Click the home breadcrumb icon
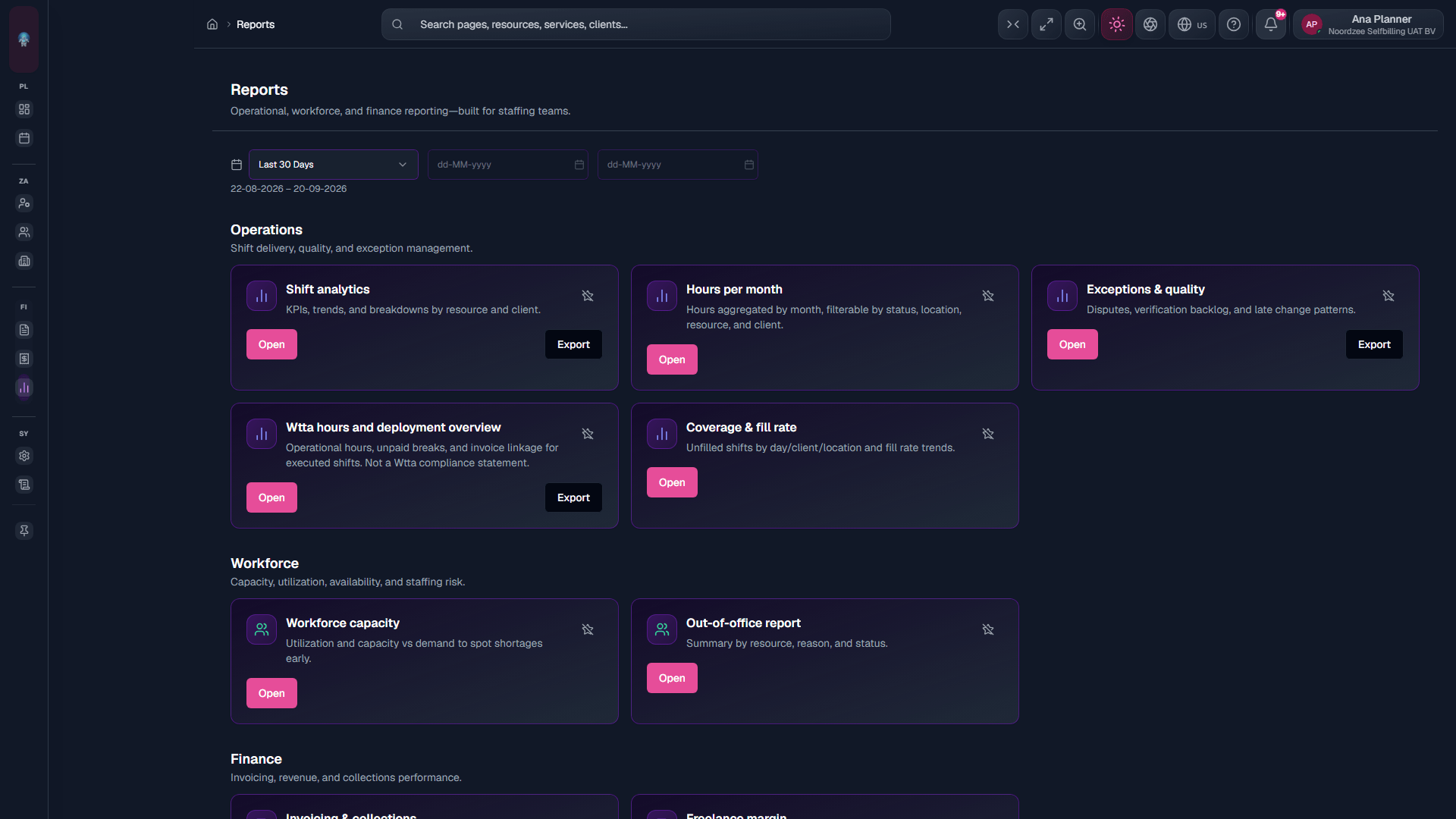The height and width of the screenshot is (819, 1456). pyautogui.click(x=212, y=24)
